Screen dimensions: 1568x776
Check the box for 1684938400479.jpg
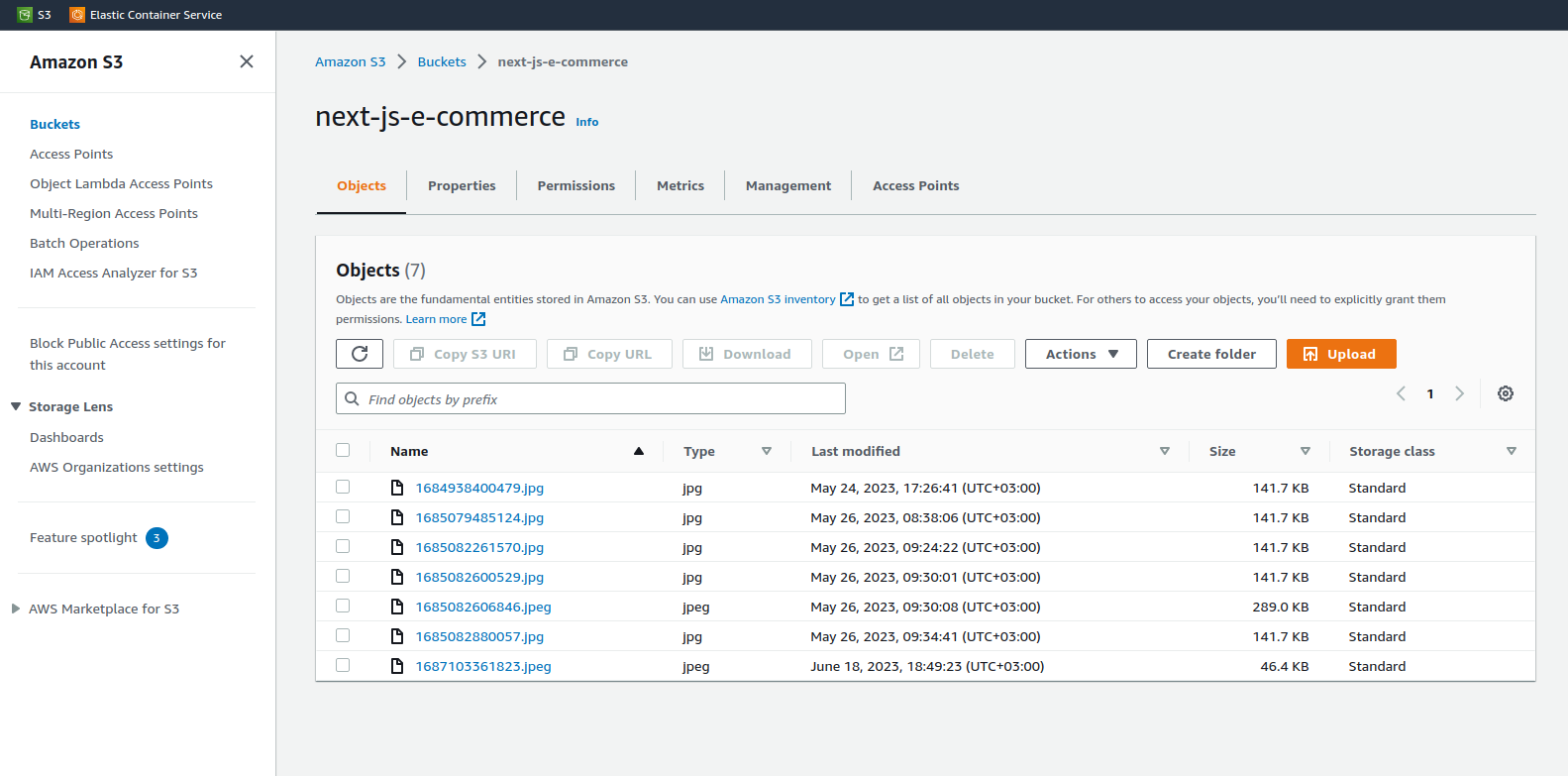343,487
